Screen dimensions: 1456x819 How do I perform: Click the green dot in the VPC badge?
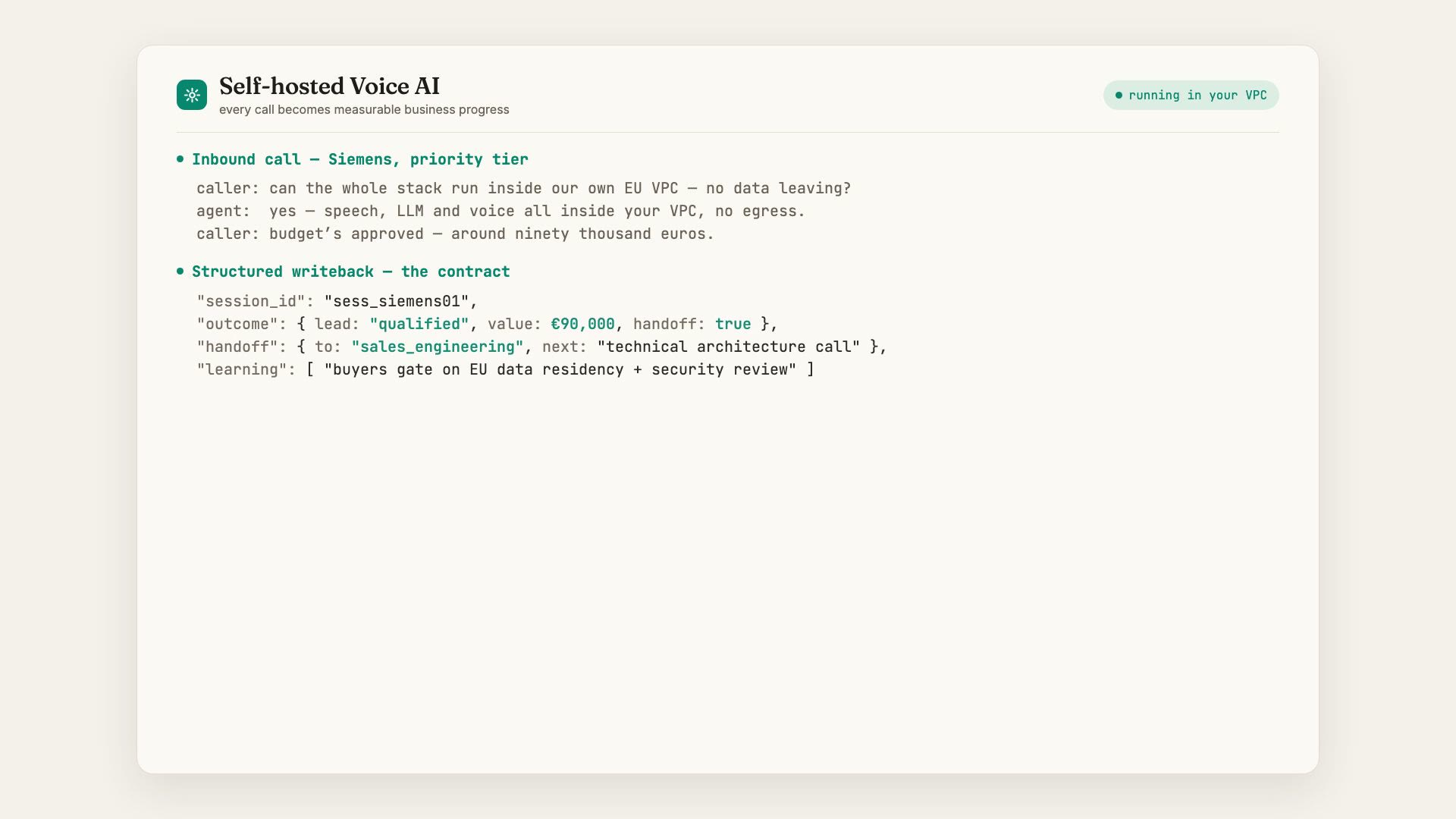point(1119,96)
